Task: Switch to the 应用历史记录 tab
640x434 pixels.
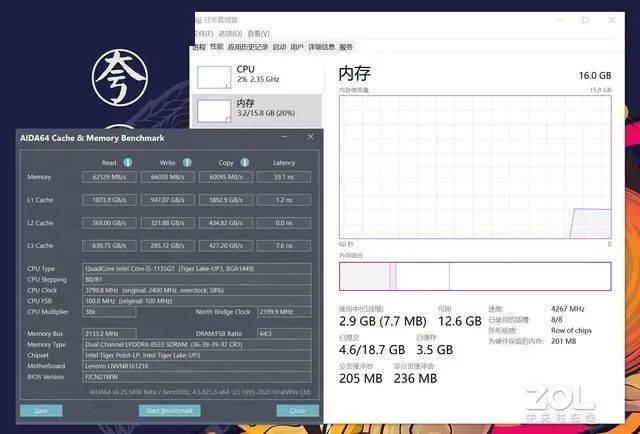Action: [x=248, y=47]
